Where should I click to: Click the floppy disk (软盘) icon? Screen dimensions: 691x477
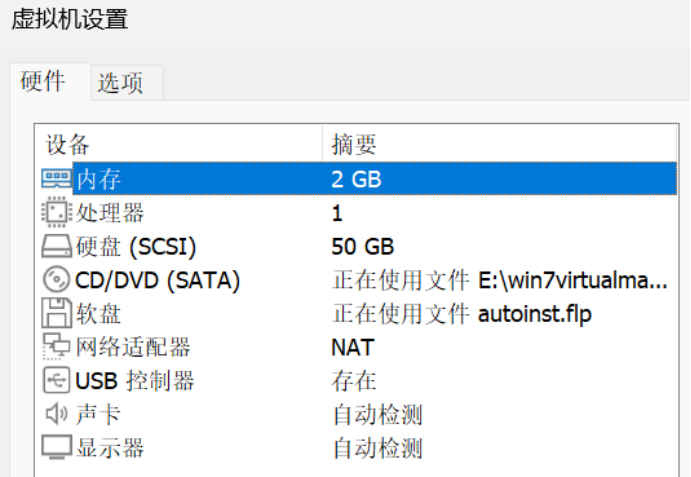[55, 314]
